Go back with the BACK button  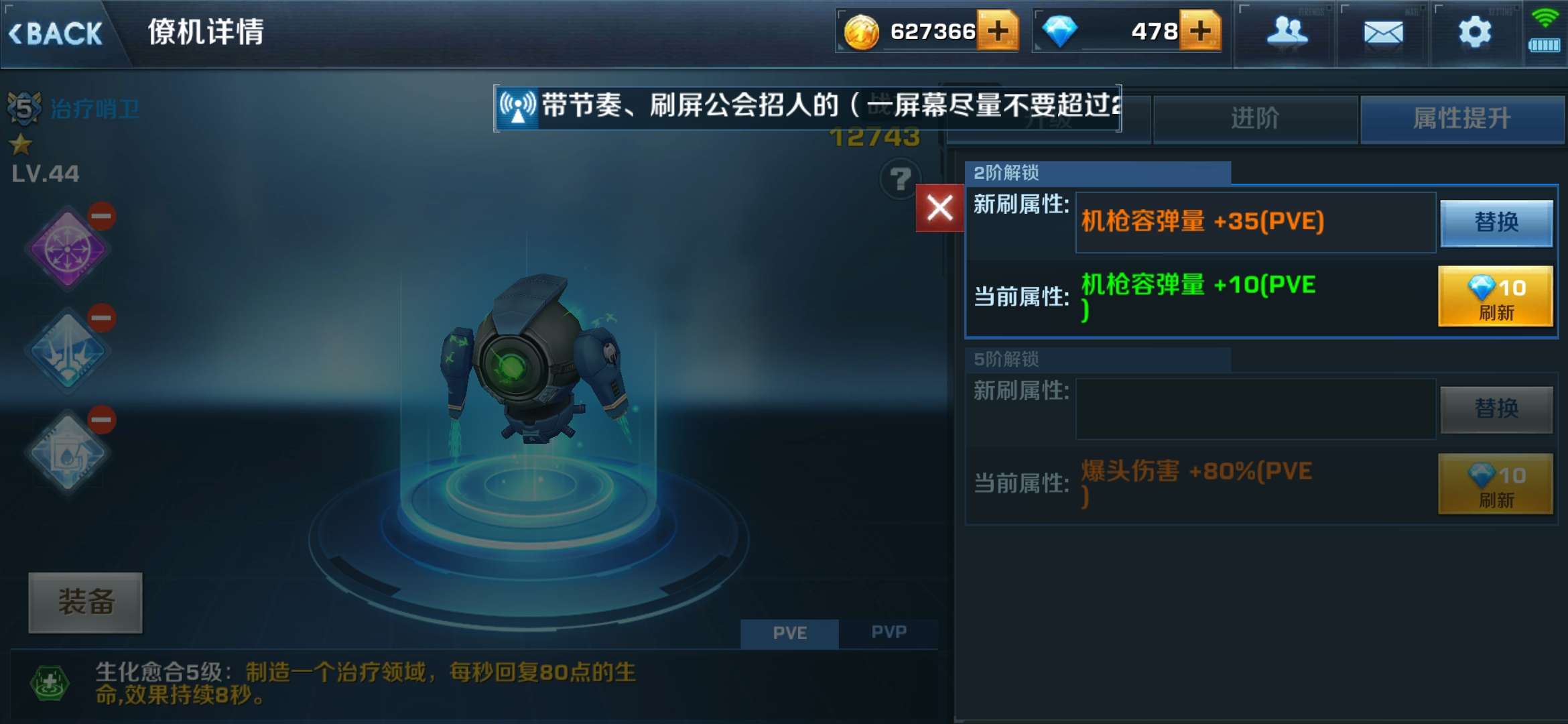click(x=56, y=33)
